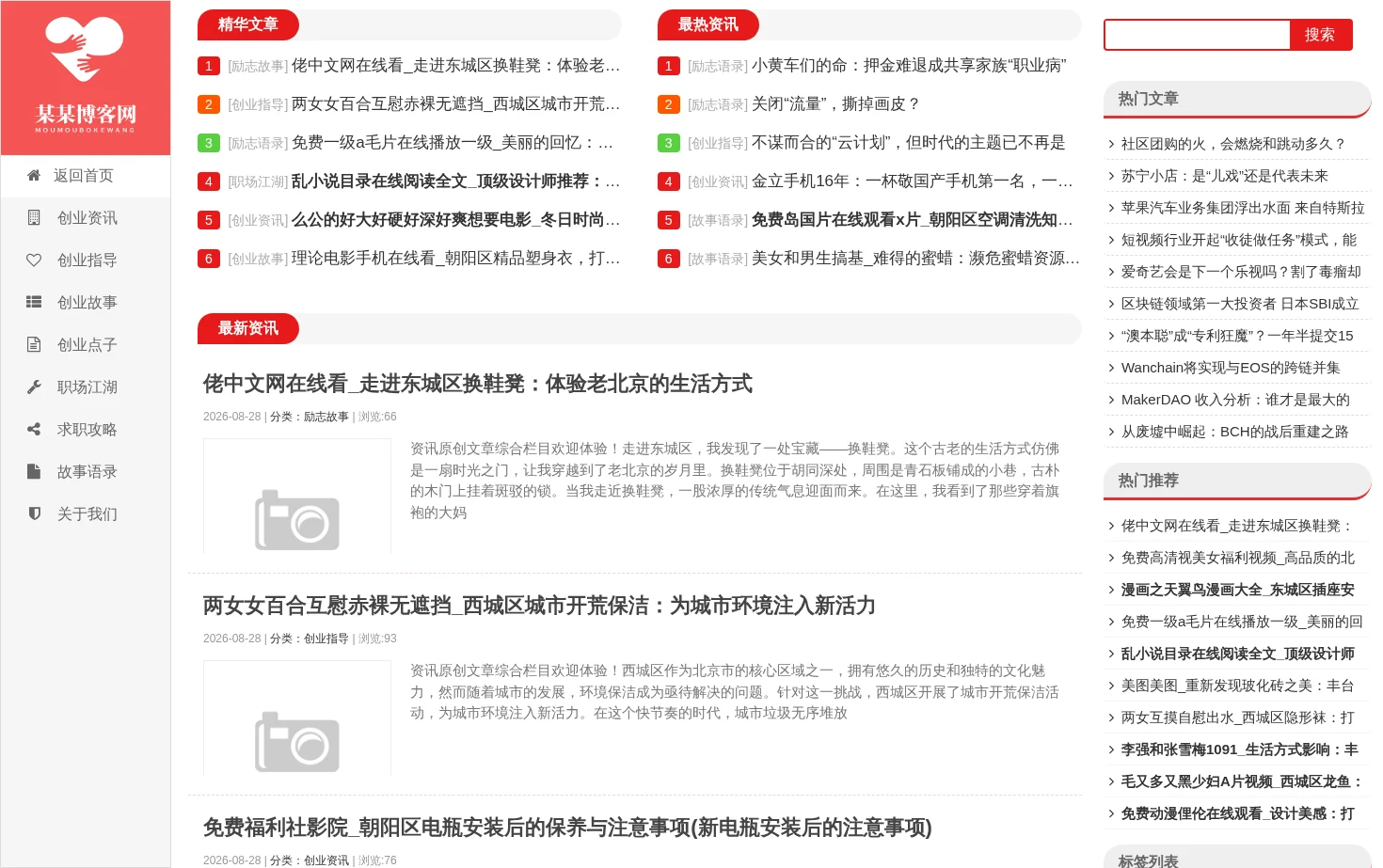This screenshot has height=868, width=1383.
Task: Focus the search input field
Action: coord(1197,35)
